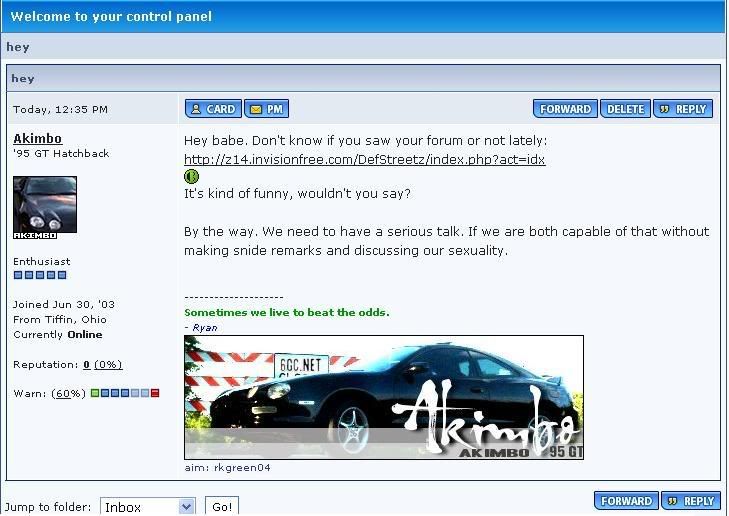729x516 pixels.
Task: Send a PM using the envelope button
Action: point(267,109)
